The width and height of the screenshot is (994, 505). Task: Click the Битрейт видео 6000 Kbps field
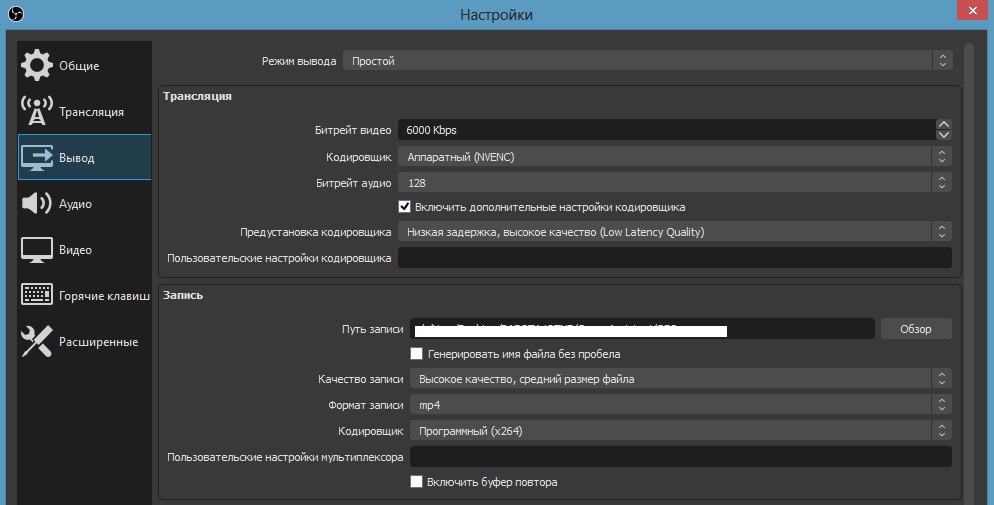pos(666,130)
